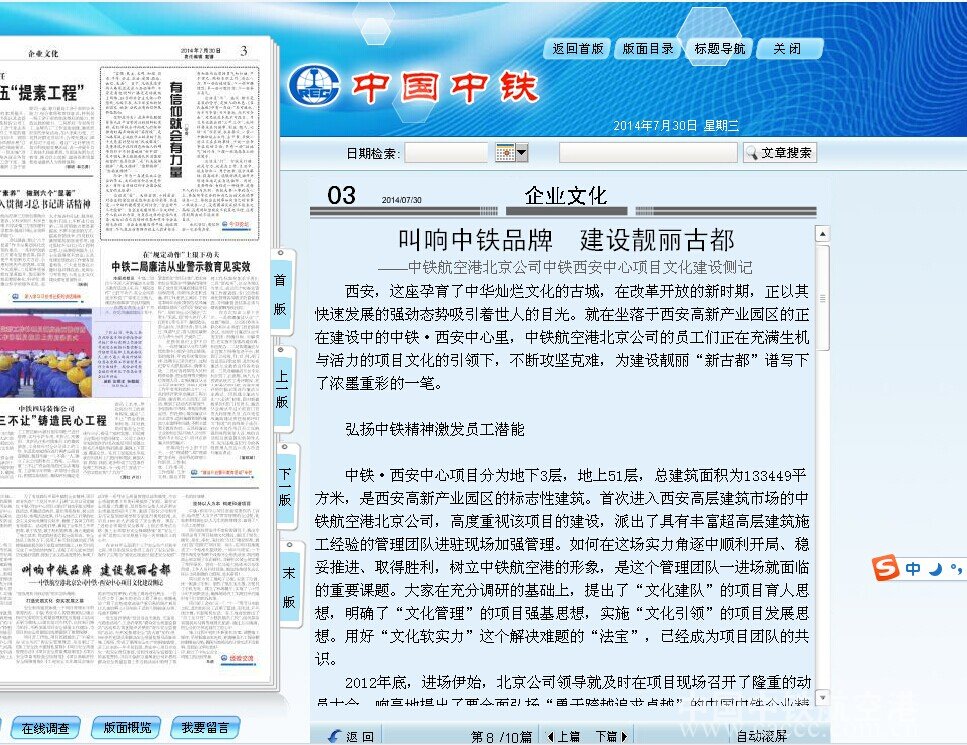Click the article scrollbar up arrow
Screen dimensions: 967x745
click(822, 234)
